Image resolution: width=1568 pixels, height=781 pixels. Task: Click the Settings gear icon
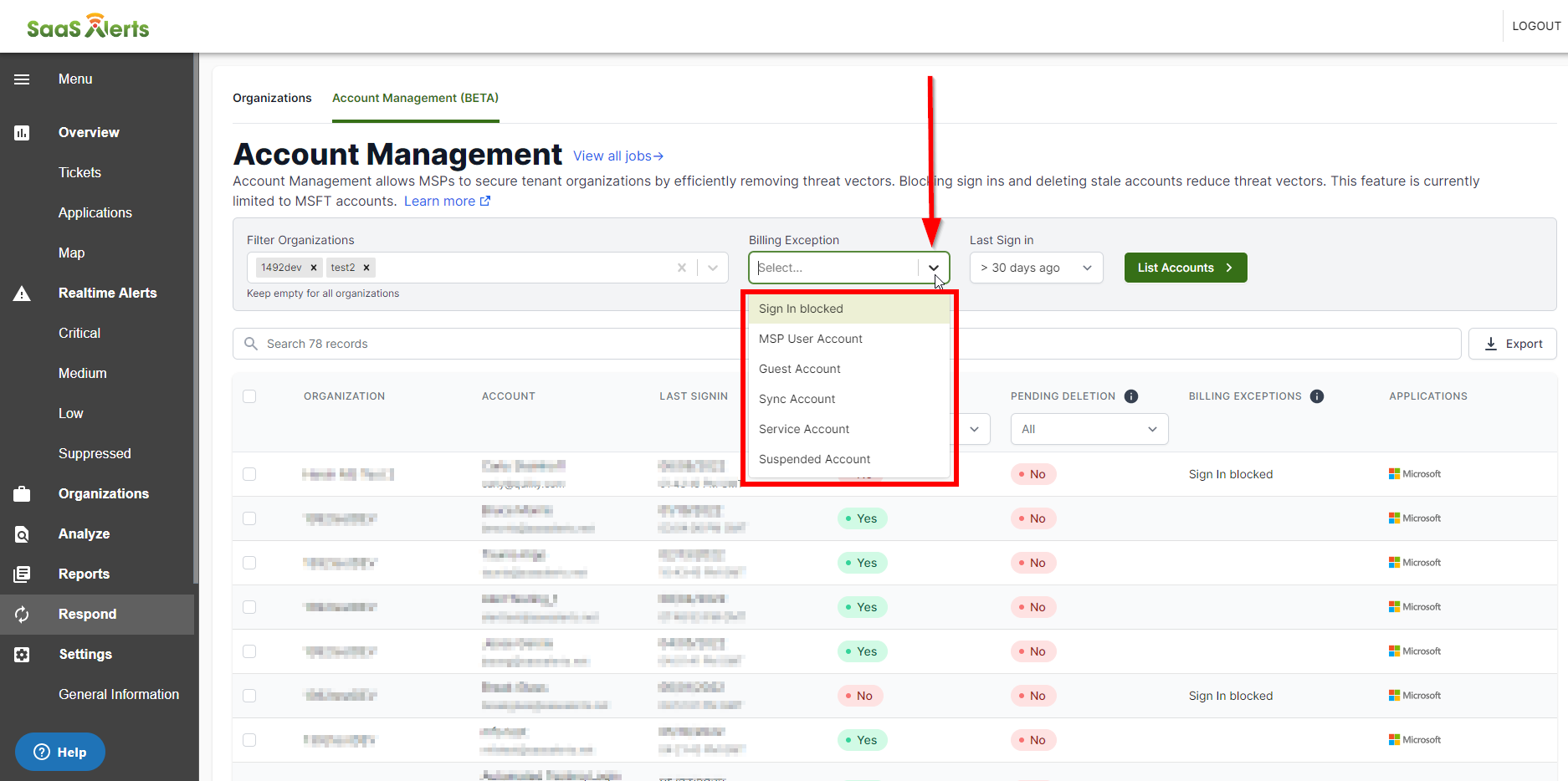tap(22, 655)
